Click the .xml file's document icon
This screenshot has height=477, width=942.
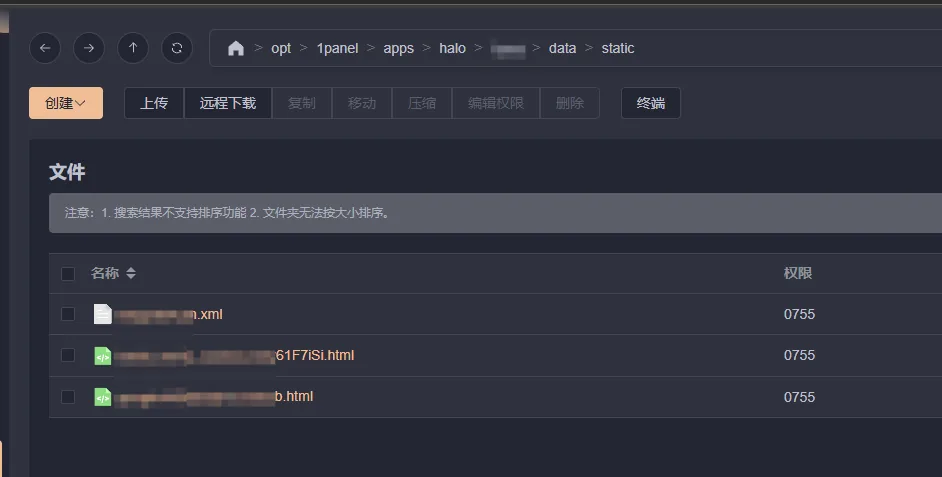pos(103,314)
